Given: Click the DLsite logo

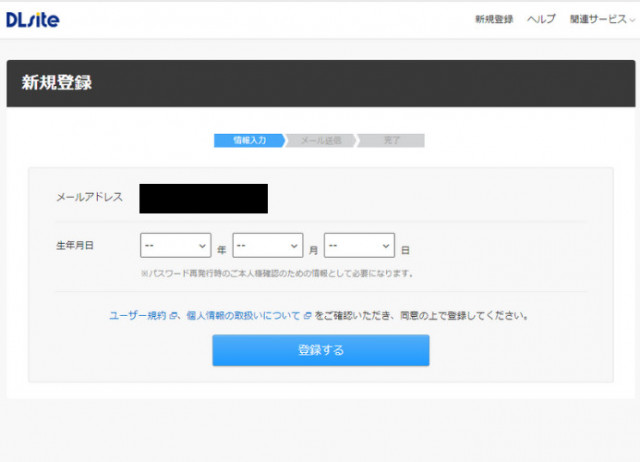Looking at the screenshot, I should click(x=33, y=20).
